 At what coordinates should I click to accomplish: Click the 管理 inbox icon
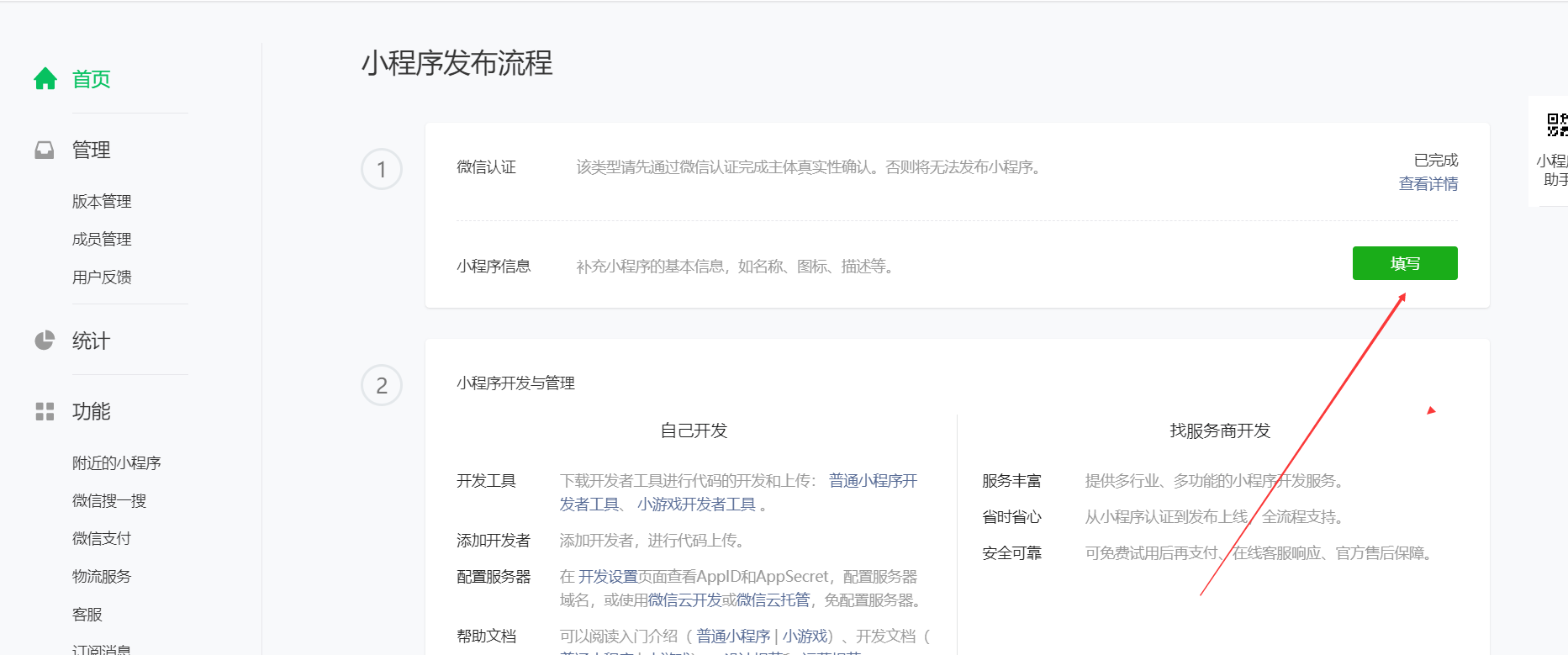point(45,150)
